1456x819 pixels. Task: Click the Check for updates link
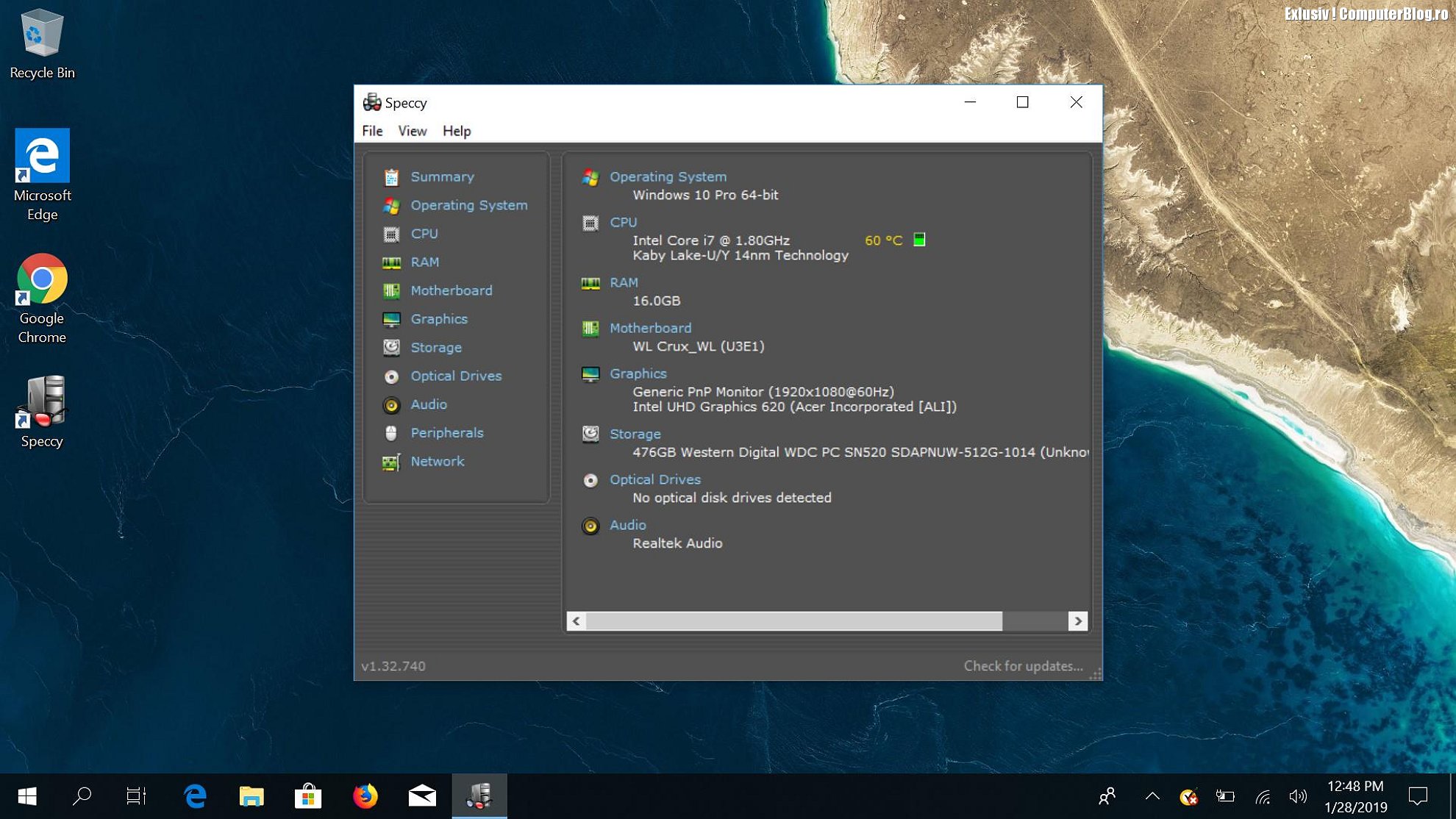point(1023,666)
